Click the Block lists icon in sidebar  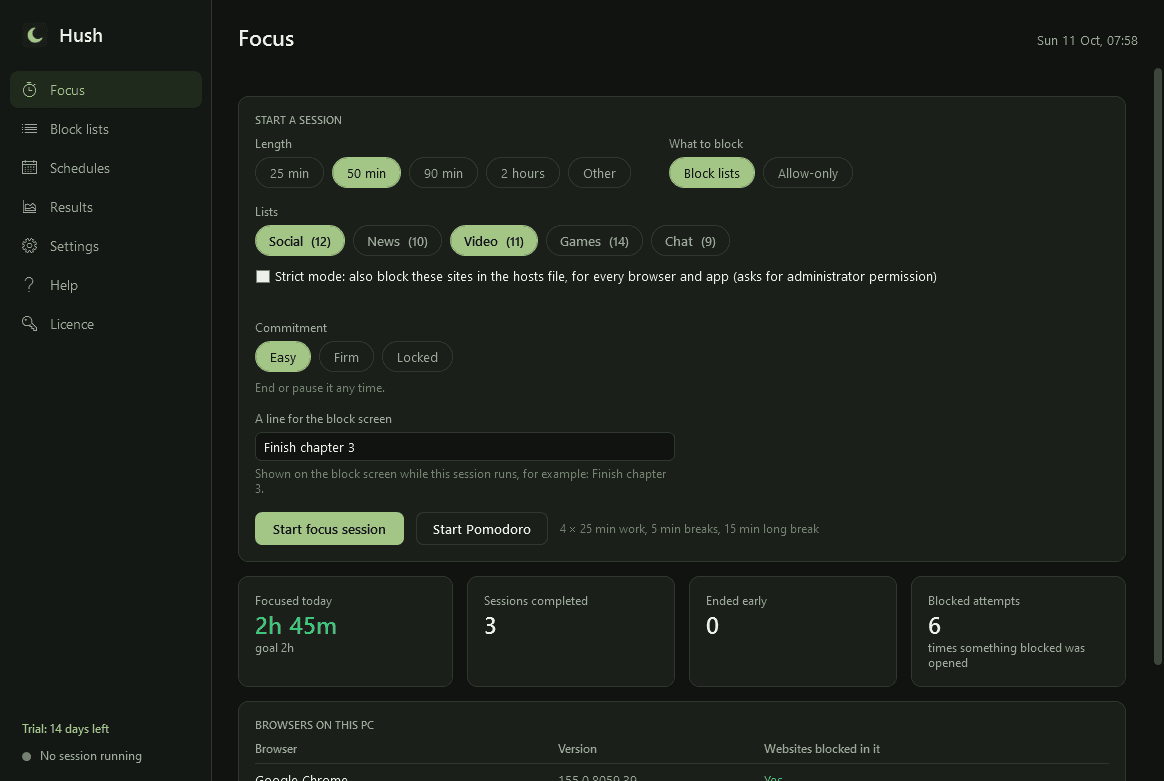pyautogui.click(x=30, y=129)
